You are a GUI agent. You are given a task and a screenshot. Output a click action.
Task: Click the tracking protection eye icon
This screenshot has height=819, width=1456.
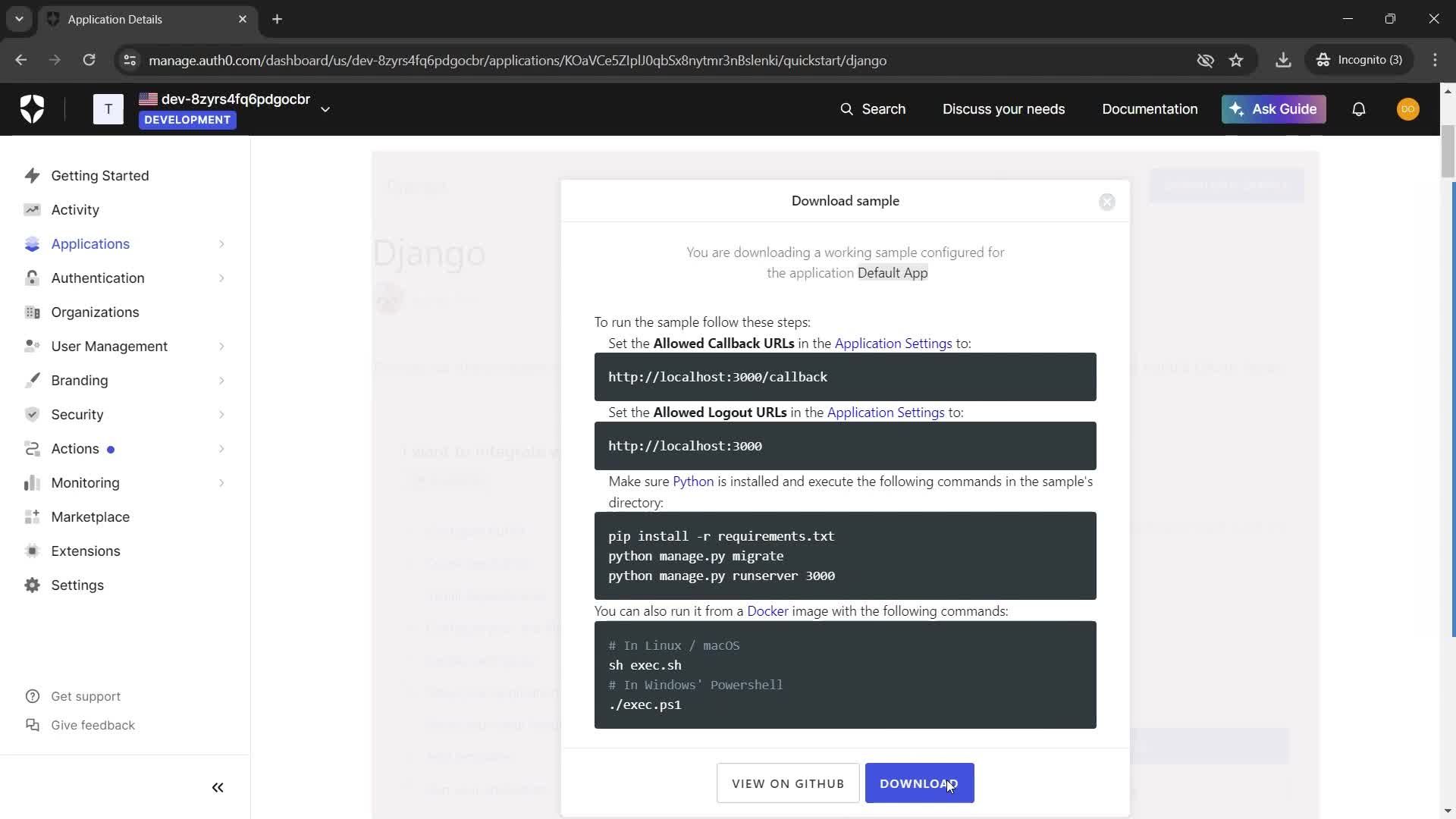pos(1205,60)
